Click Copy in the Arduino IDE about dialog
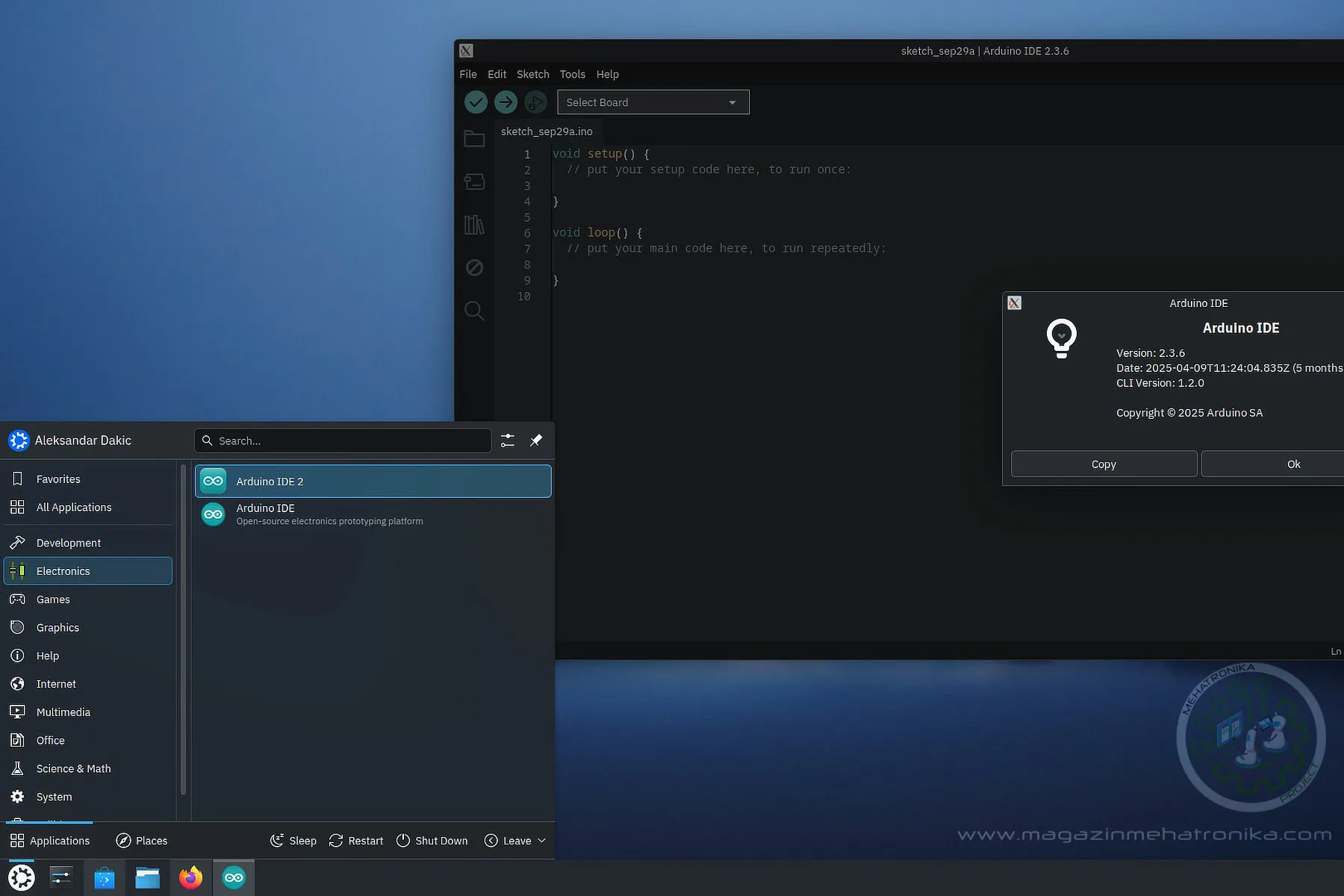The height and width of the screenshot is (896, 1344). (1104, 464)
